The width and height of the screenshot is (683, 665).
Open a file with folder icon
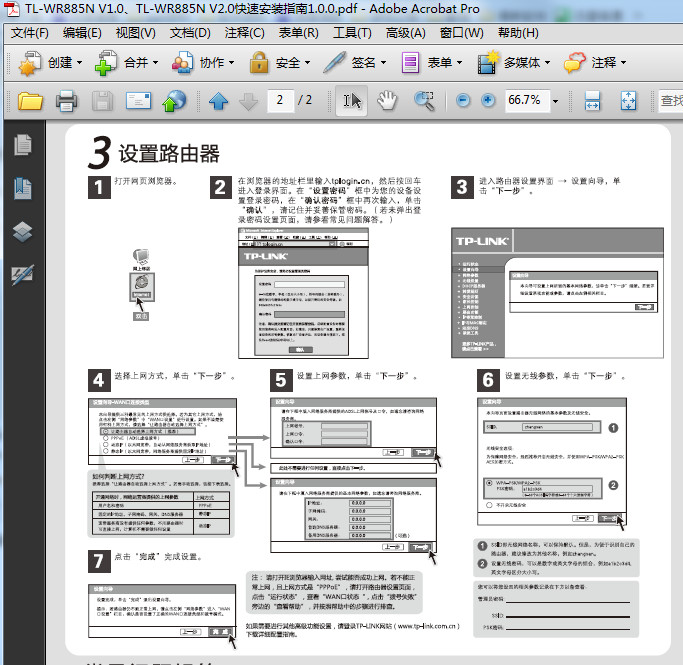click(30, 101)
